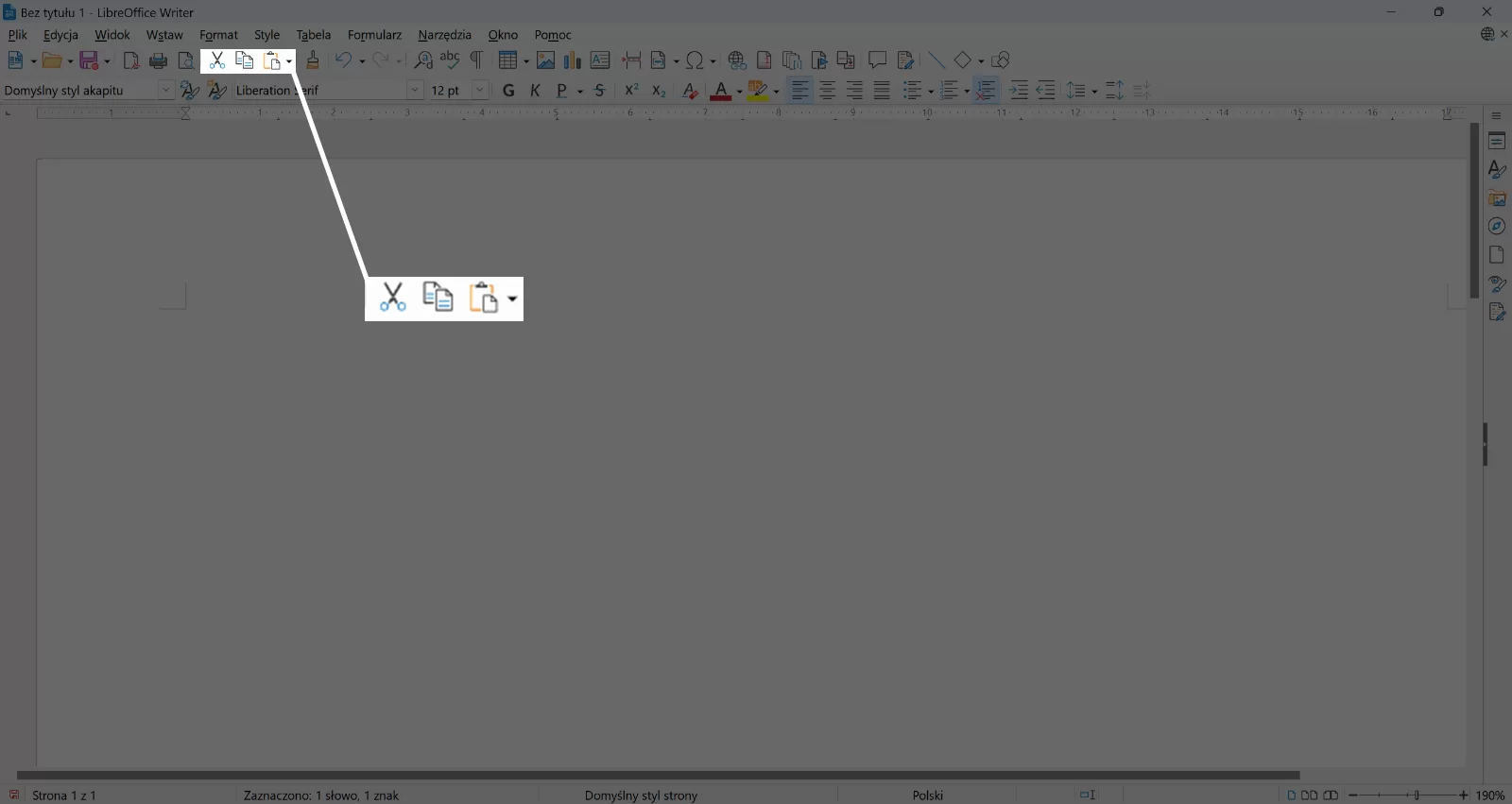Screen dimensions: 1512x804
Task: Expand the basic shapes dropdown arrow
Action: click(x=980, y=61)
